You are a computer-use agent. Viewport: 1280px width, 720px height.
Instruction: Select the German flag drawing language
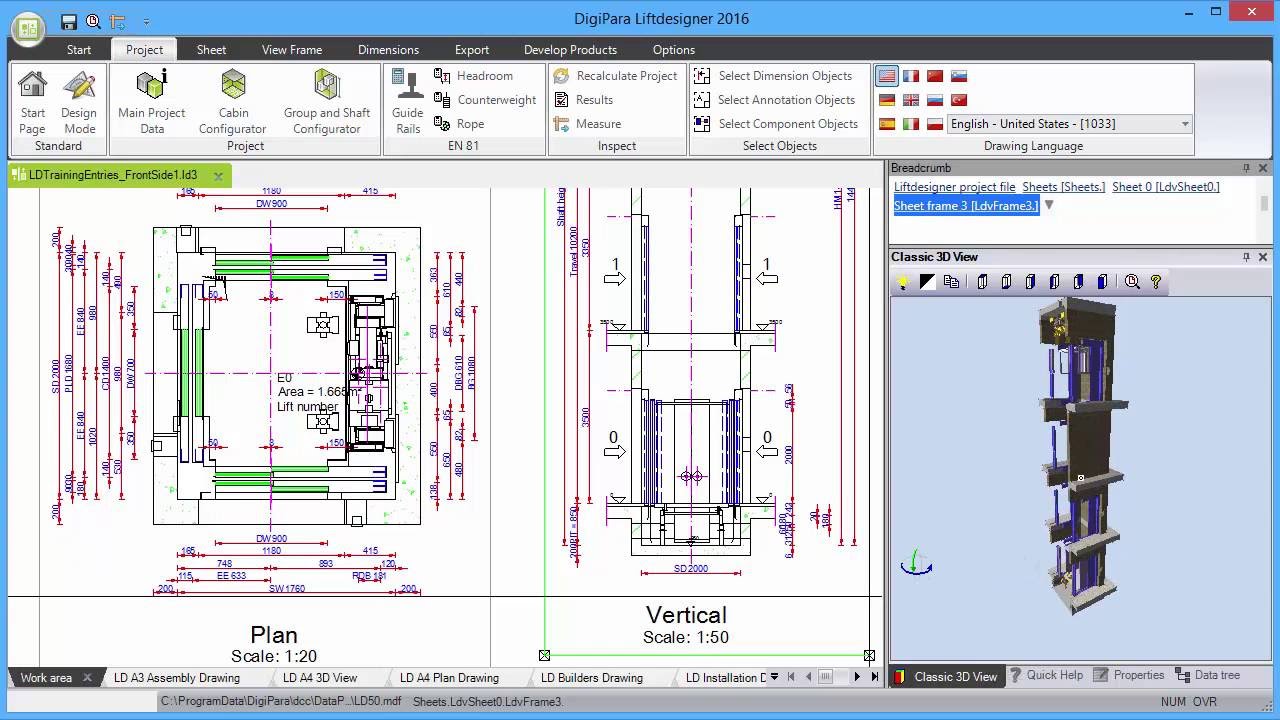(887, 100)
